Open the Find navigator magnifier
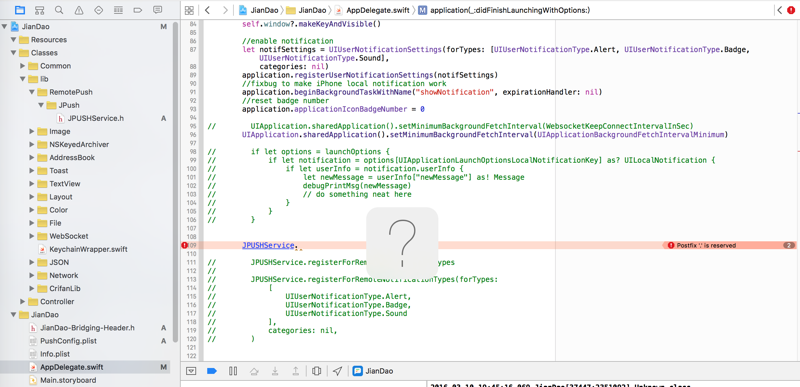This screenshot has width=800, height=387. tap(59, 10)
